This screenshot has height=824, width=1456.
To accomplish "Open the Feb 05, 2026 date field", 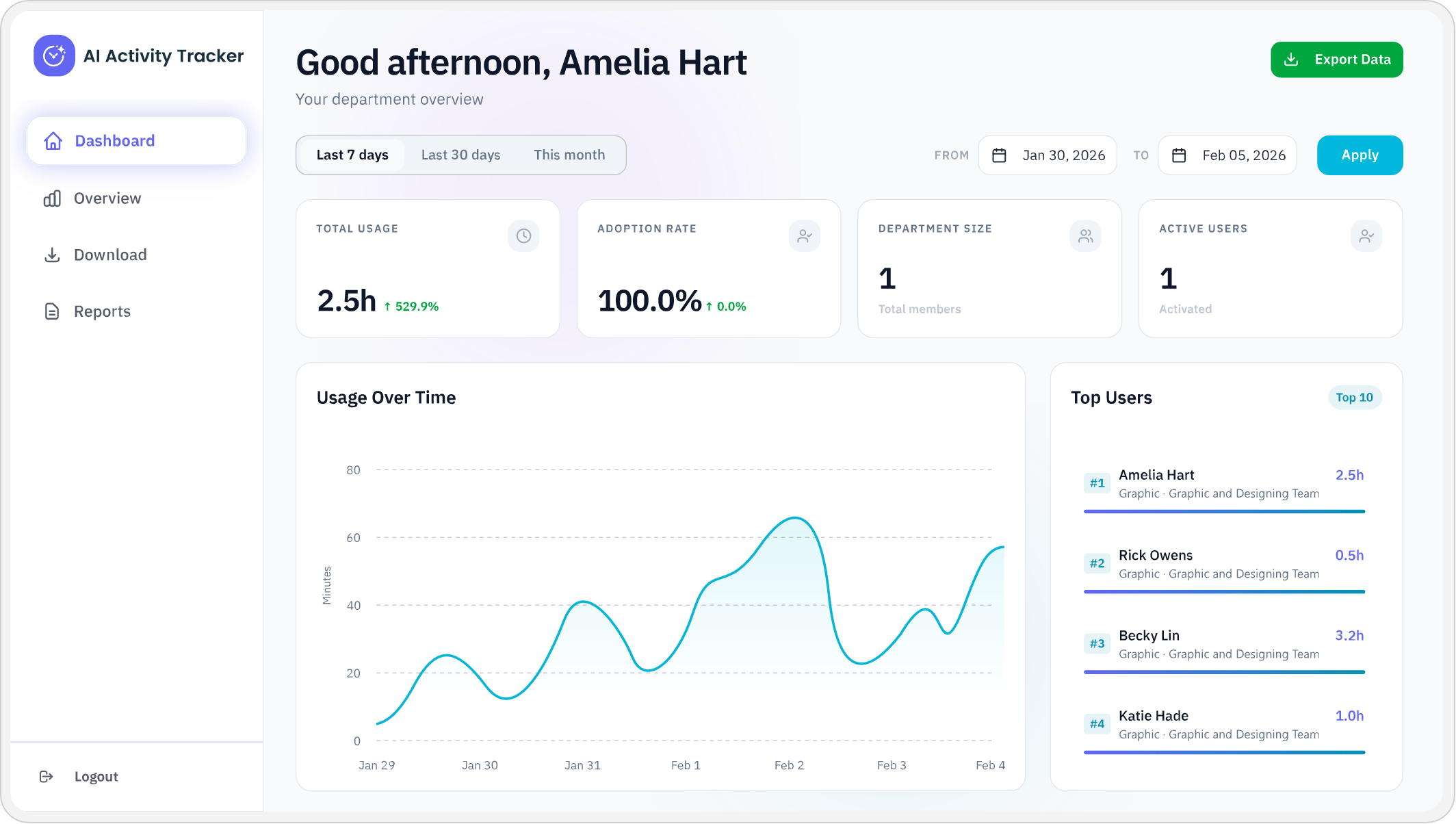I will coord(1244,155).
